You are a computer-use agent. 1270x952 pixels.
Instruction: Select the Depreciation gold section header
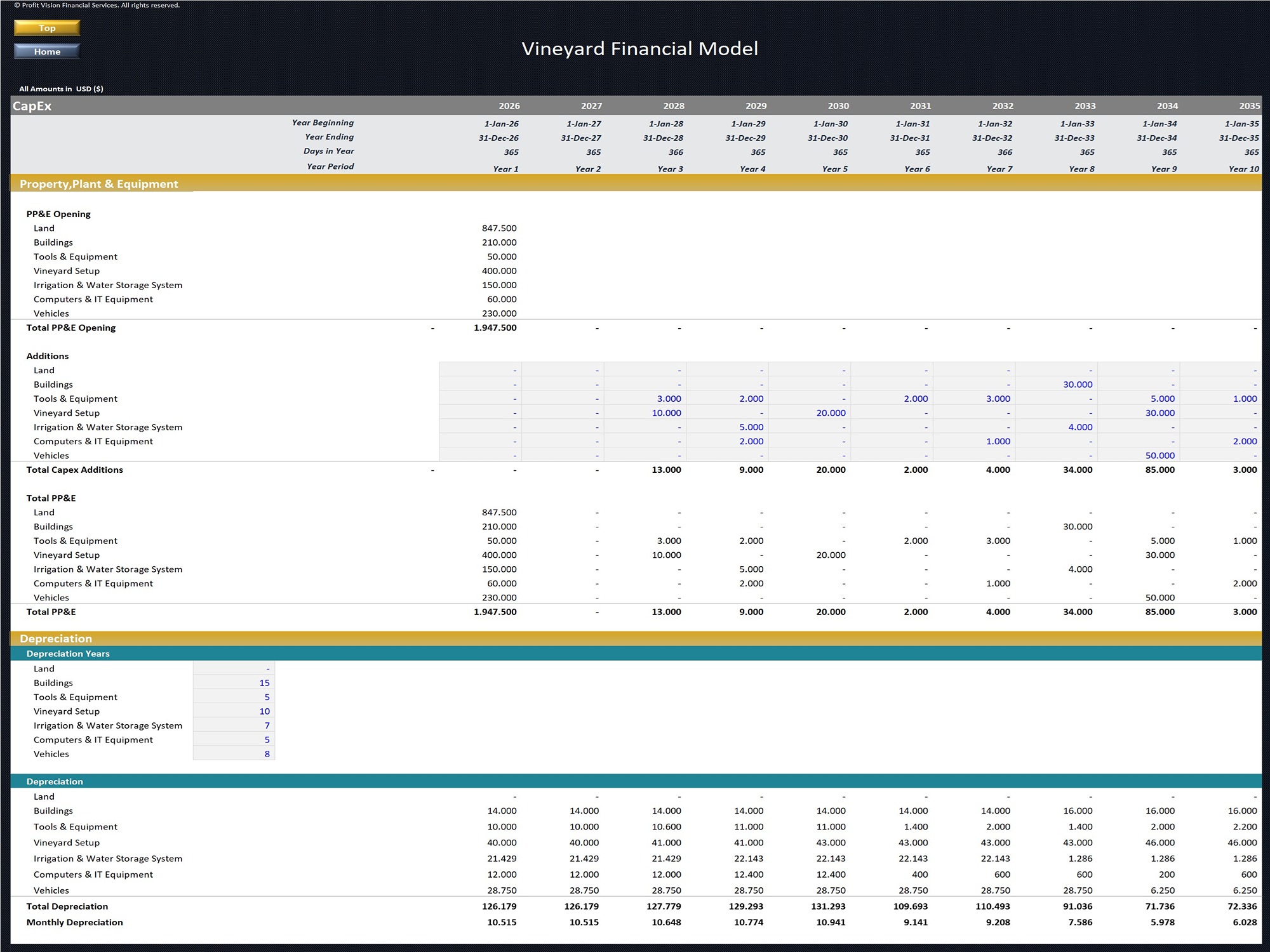56,638
